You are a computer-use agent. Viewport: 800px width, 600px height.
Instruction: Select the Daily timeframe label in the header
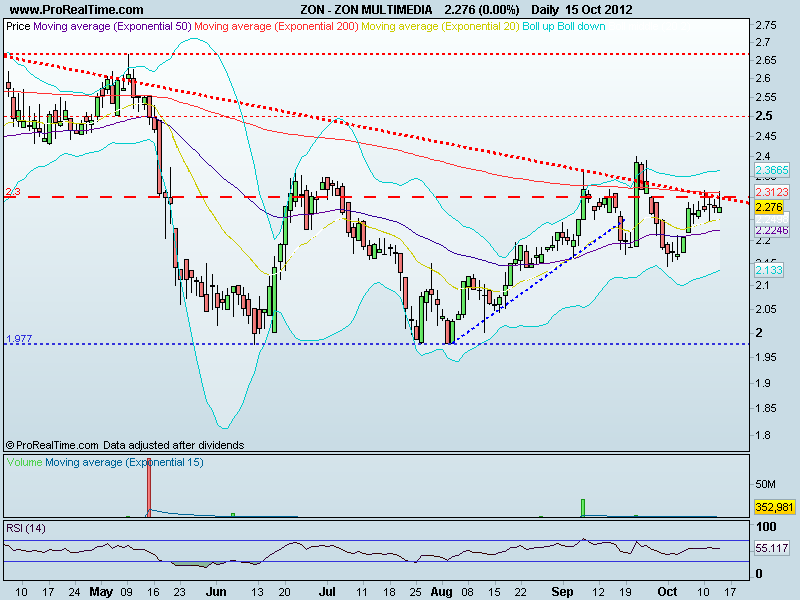544,10
